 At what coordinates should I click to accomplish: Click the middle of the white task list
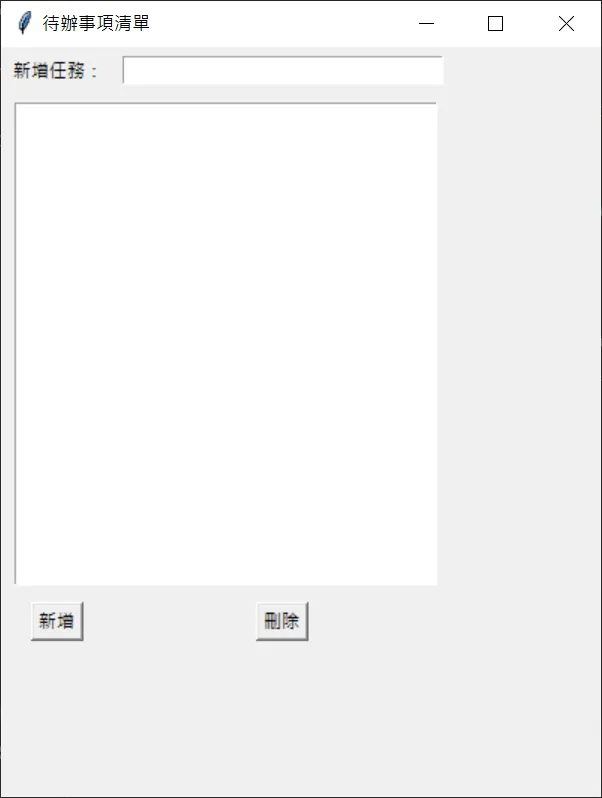226,344
